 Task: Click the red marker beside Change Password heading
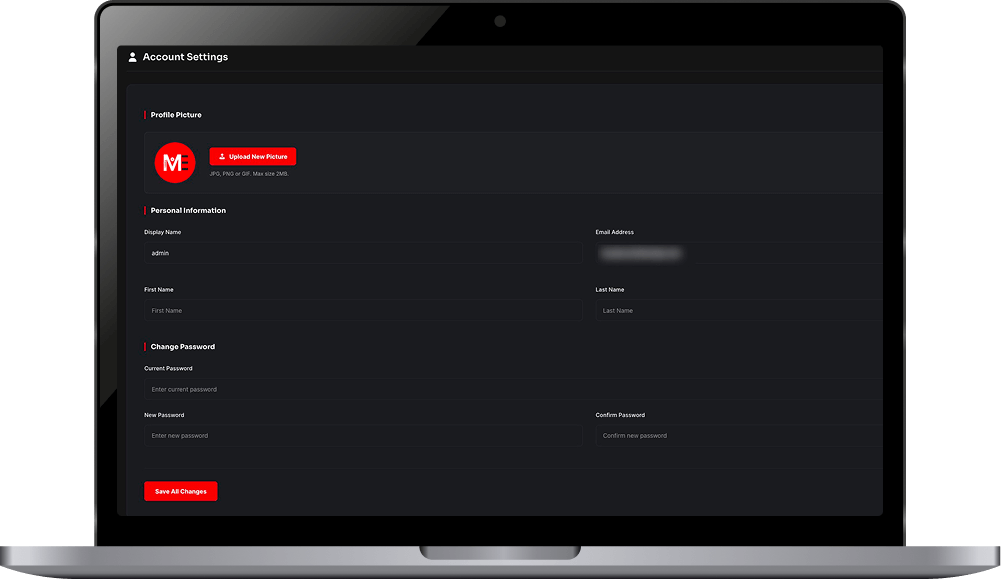pos(145,346)
